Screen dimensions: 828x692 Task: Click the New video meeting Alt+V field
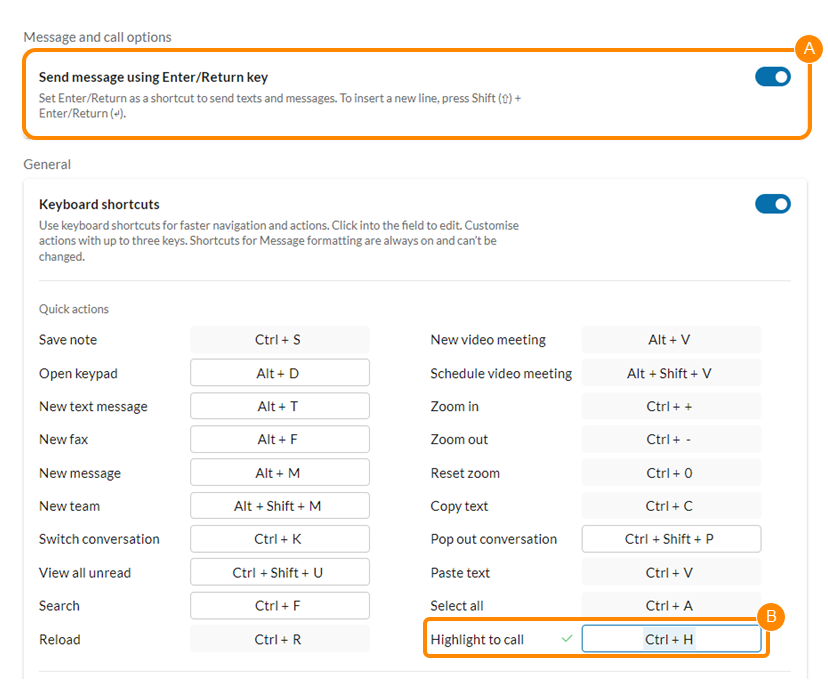[671, 339]
